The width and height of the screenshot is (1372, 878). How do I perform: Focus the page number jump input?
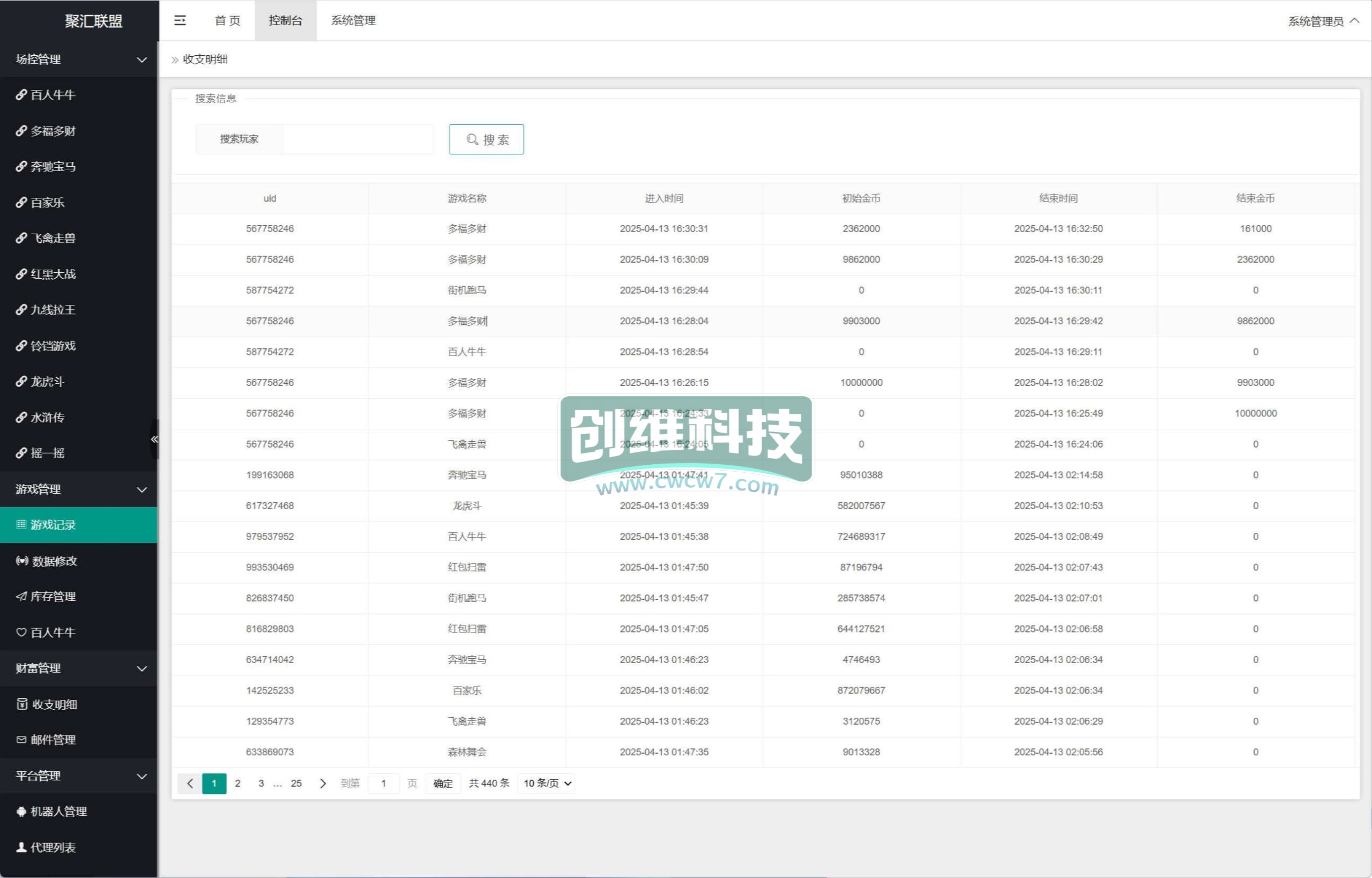384,783
